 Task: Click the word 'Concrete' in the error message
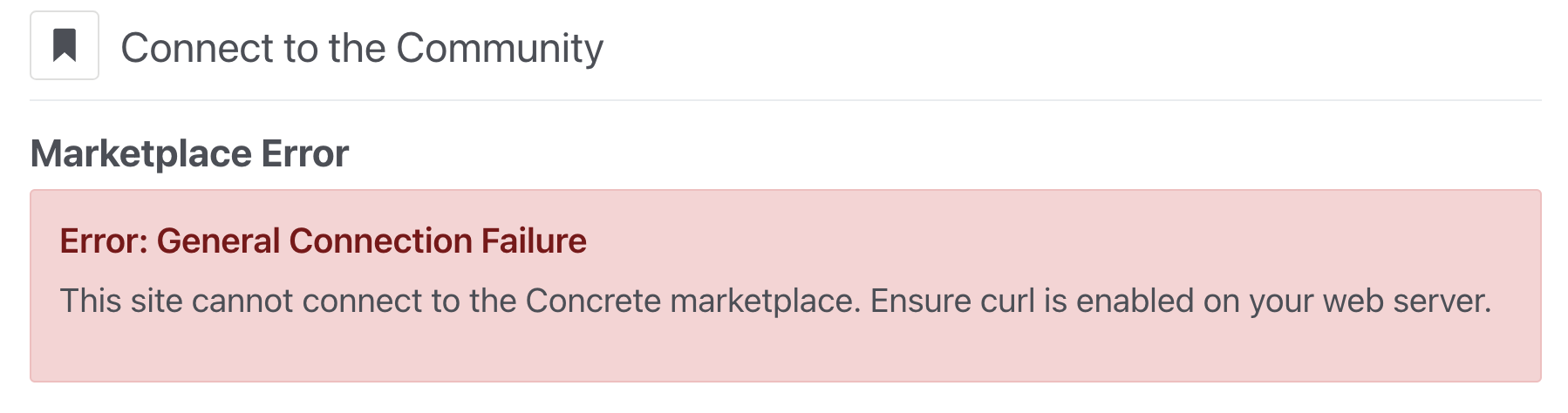click(594, 301)
